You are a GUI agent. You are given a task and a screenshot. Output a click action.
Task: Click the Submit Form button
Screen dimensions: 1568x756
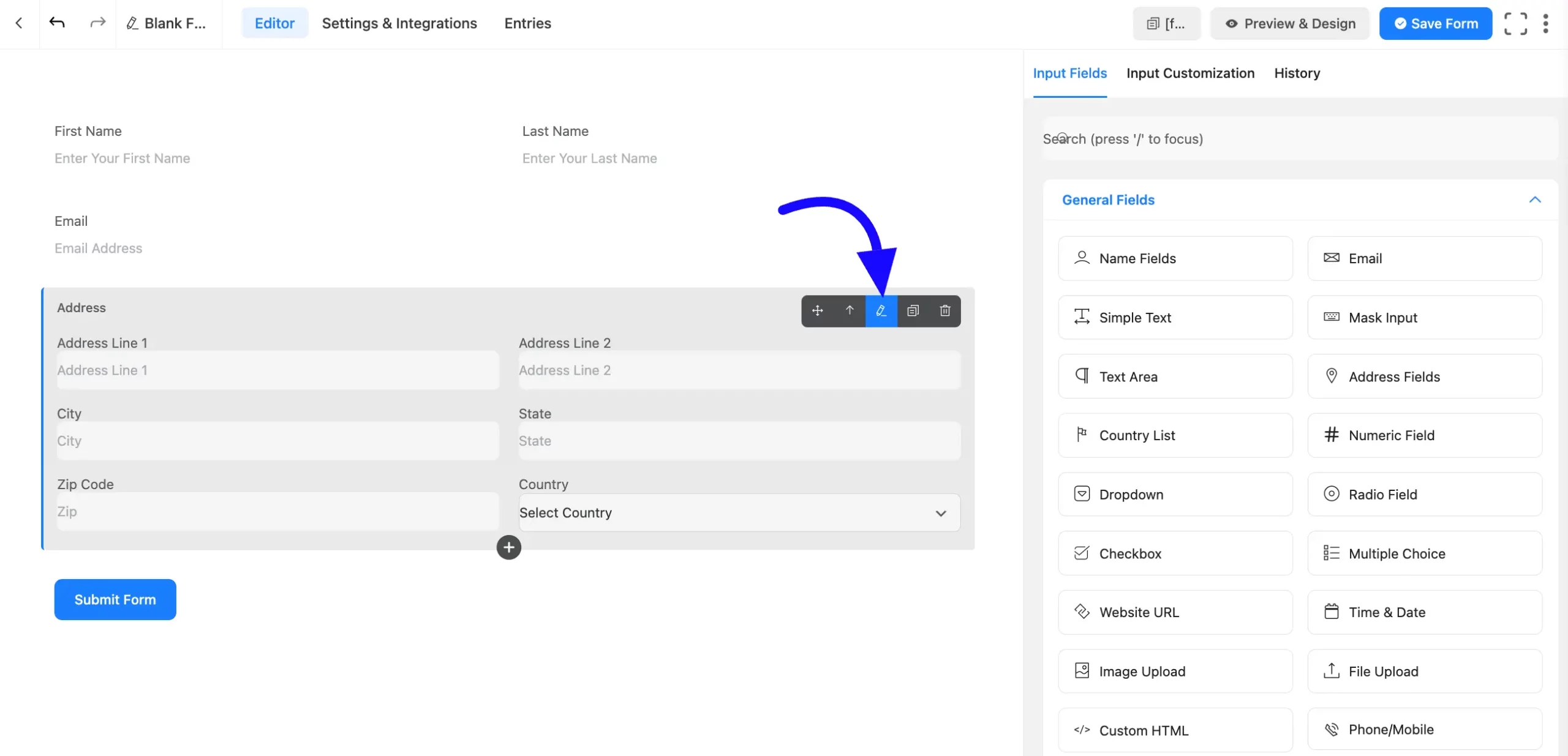[115, 599]
